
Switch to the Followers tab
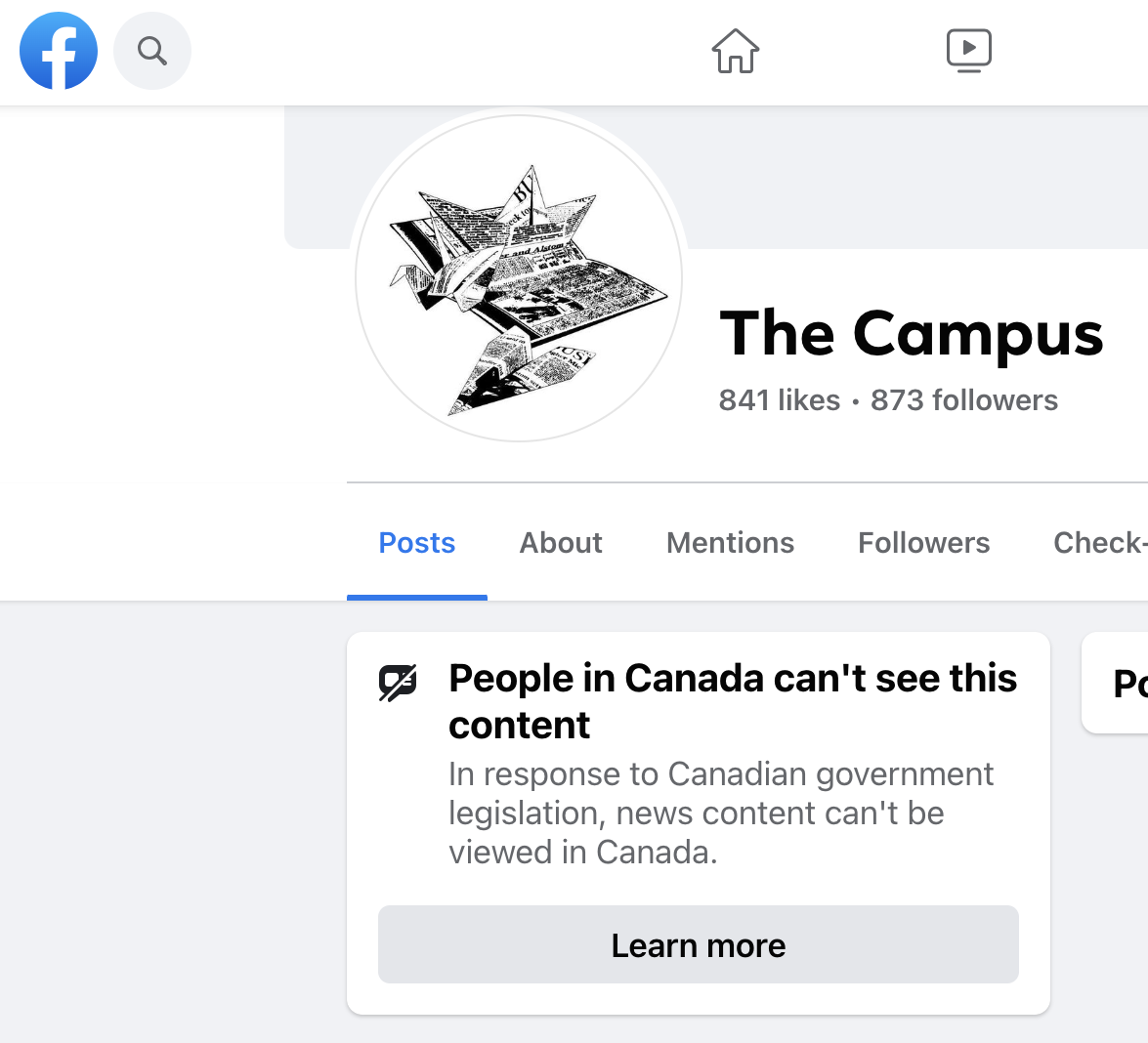tap(923, 543)
